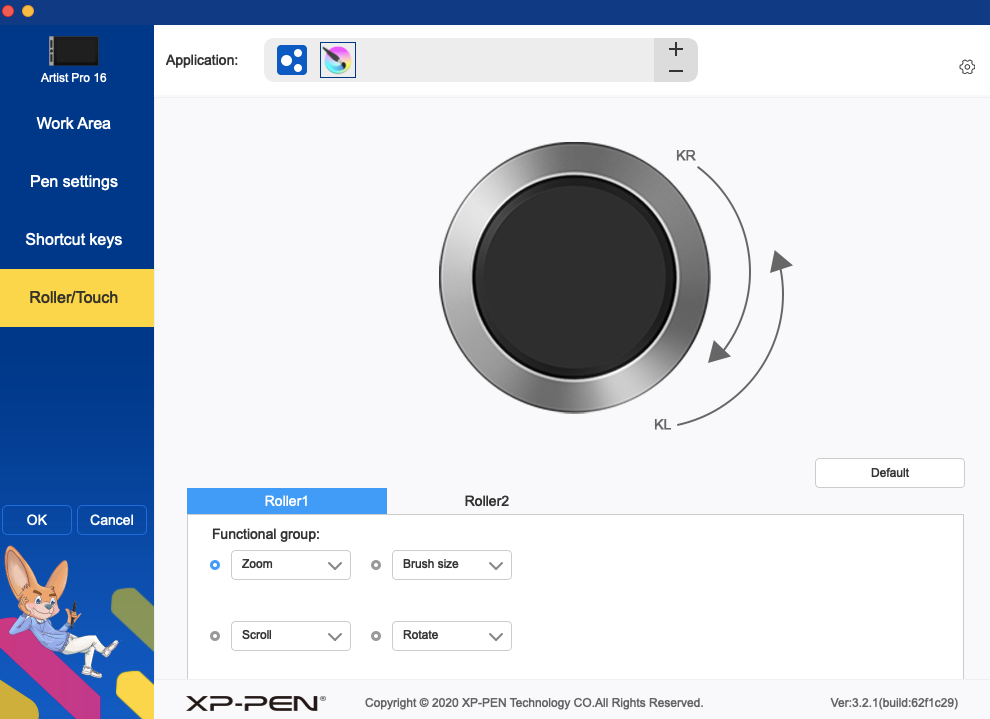Confirm changes with the OK button
Screen dimensions: 990x719
(x=37, y=520)
